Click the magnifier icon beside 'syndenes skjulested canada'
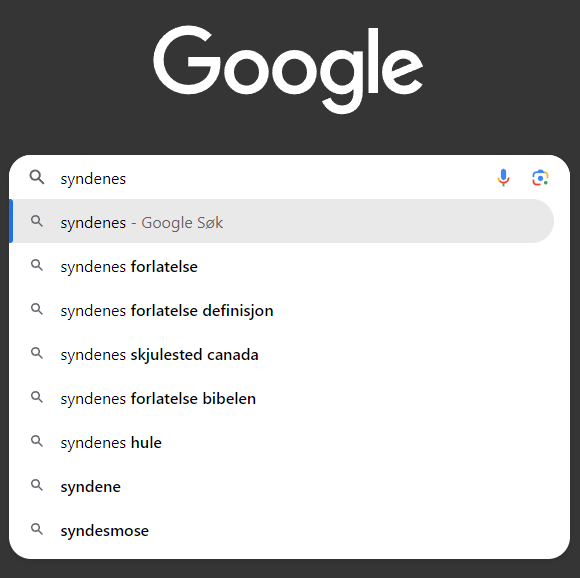This screenshot has width=580, height=578. [37, 353]
